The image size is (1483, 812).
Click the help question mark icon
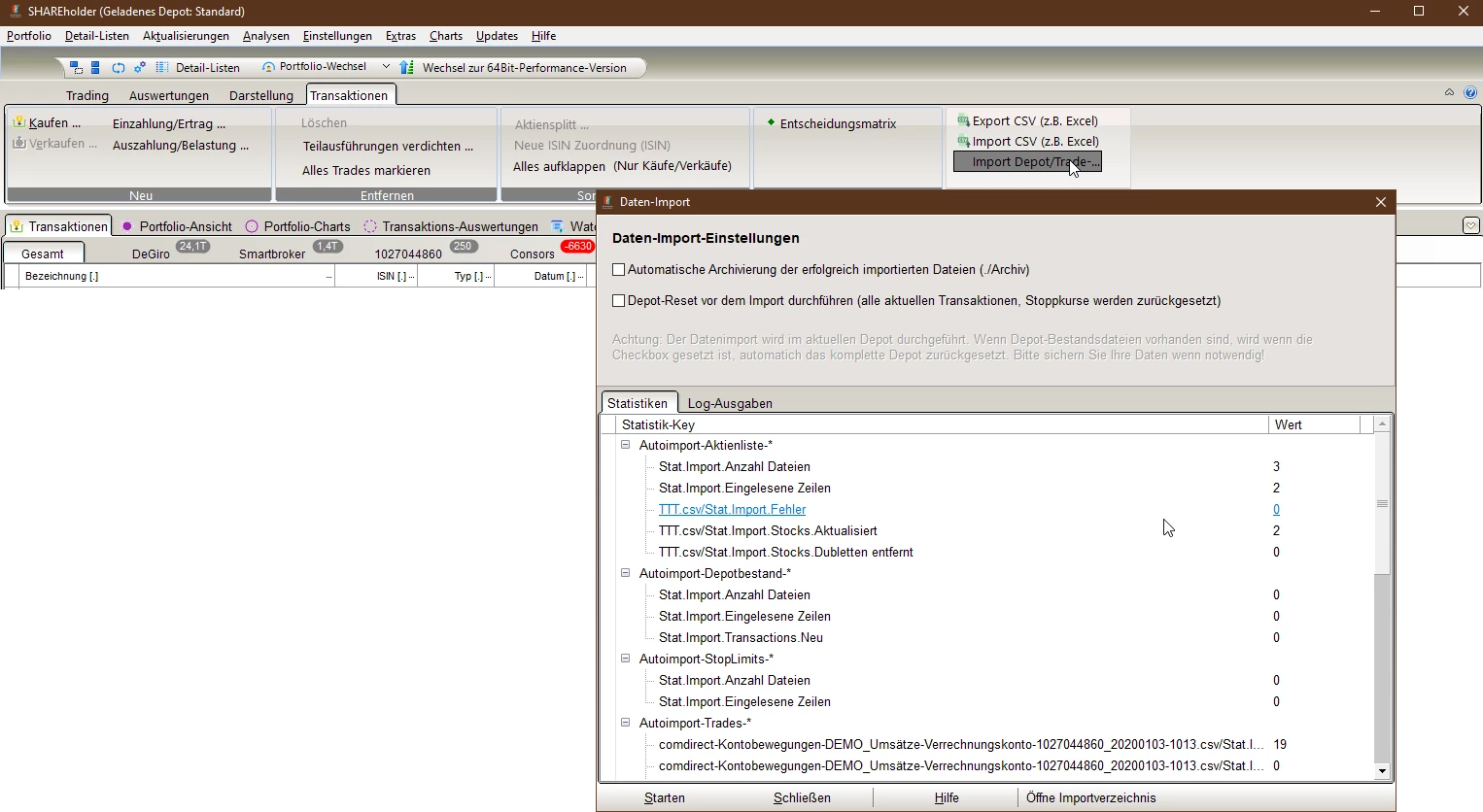pos(1470,93)
